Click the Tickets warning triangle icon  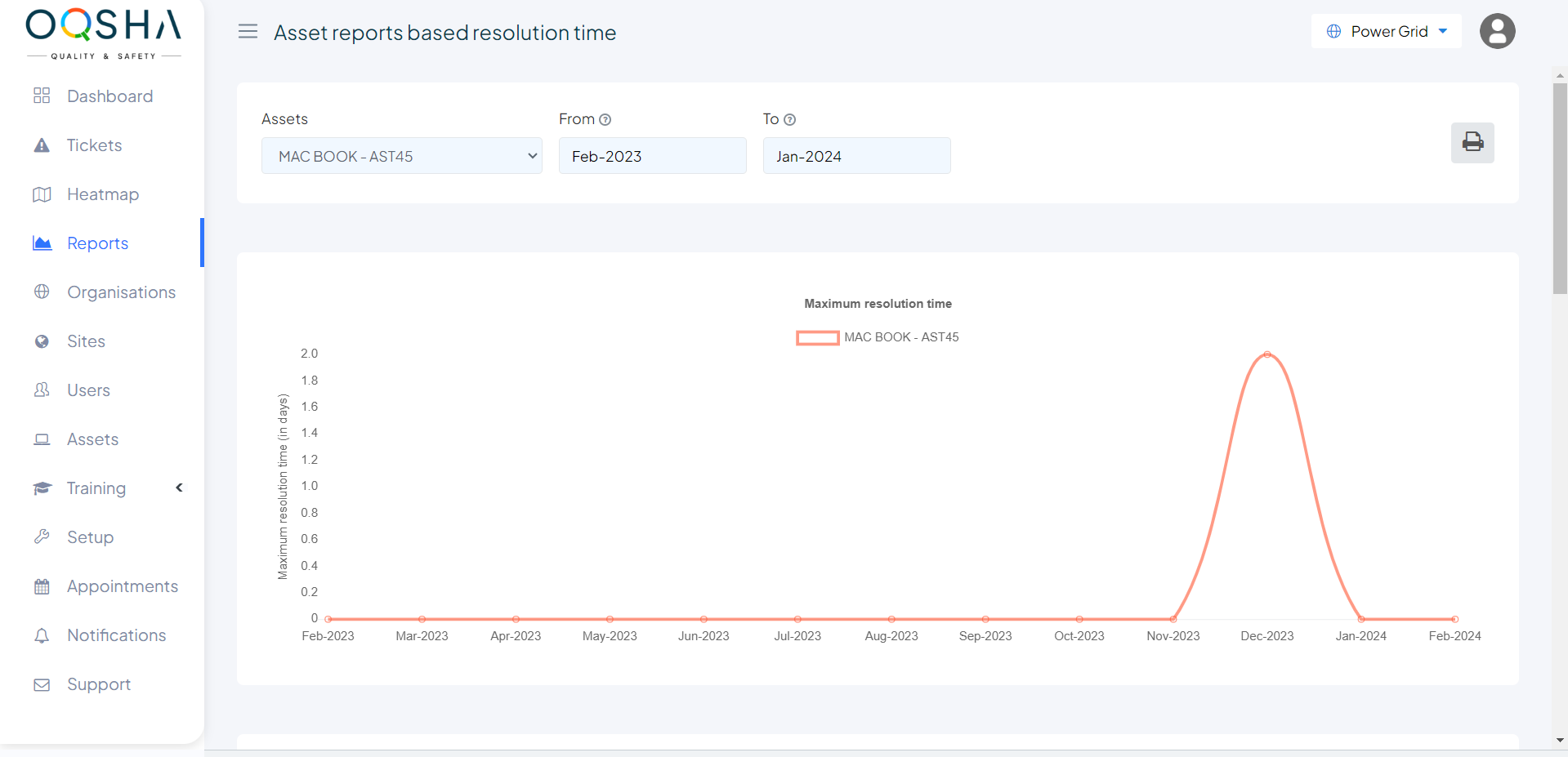42,145
